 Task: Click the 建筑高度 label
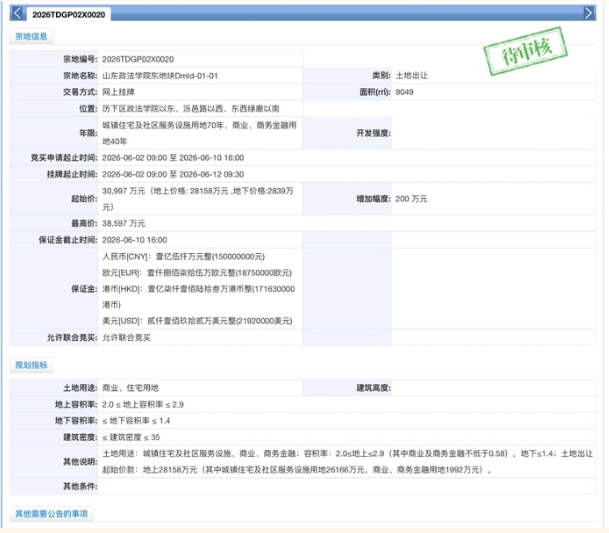[373, 388]
